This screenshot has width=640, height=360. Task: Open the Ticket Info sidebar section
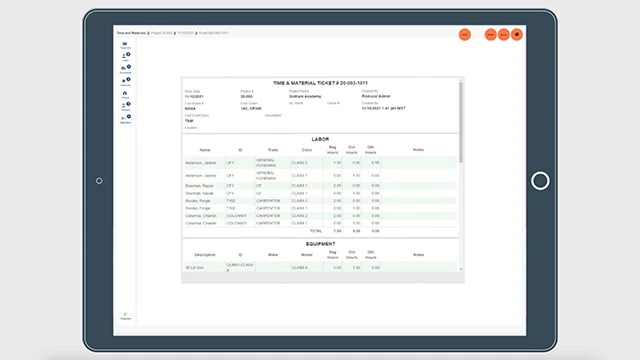click(x=125, y=45)
